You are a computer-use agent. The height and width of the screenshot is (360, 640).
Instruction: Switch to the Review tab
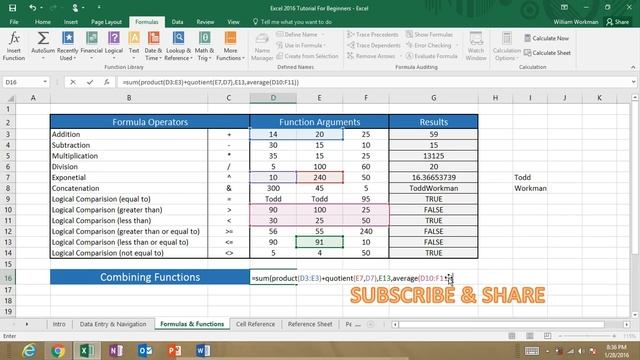205,22
